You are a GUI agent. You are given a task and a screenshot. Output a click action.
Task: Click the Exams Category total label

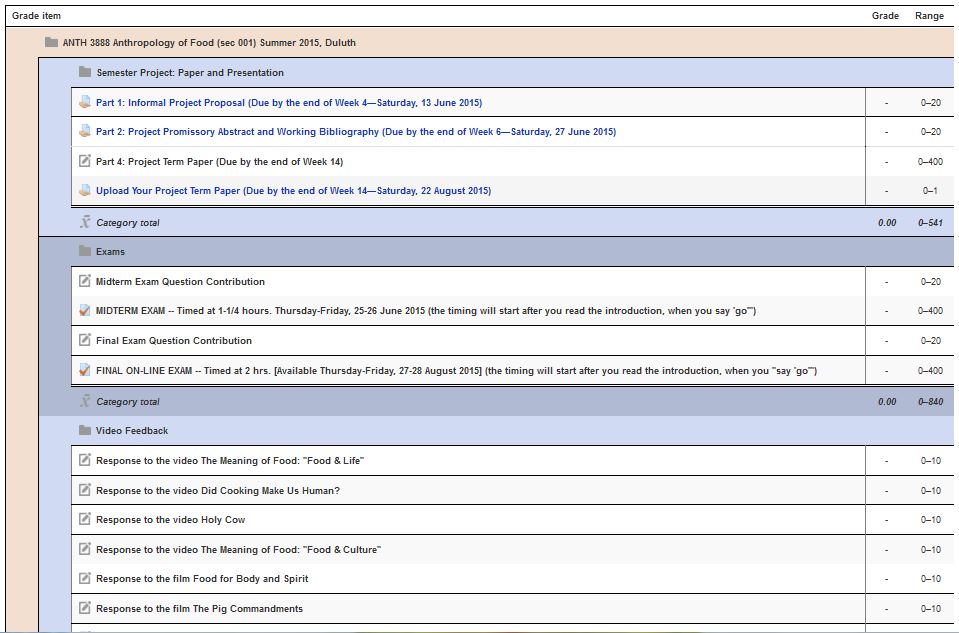tap(128, 402)
